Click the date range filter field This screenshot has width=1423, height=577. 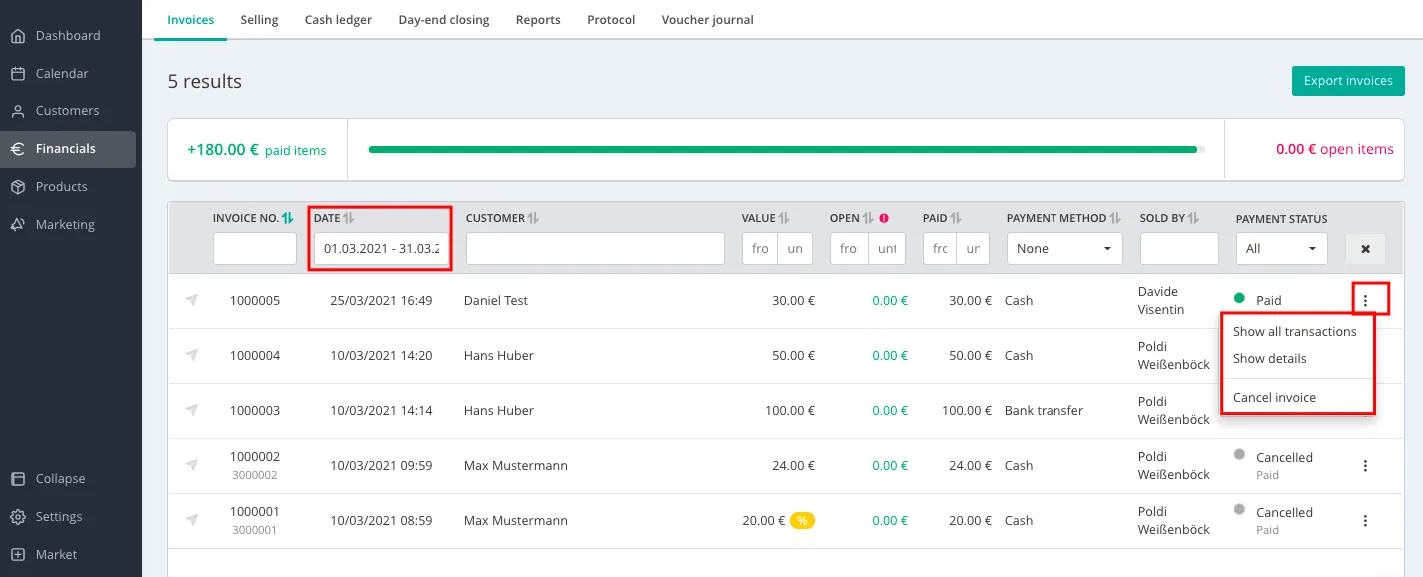pos(381,249)
